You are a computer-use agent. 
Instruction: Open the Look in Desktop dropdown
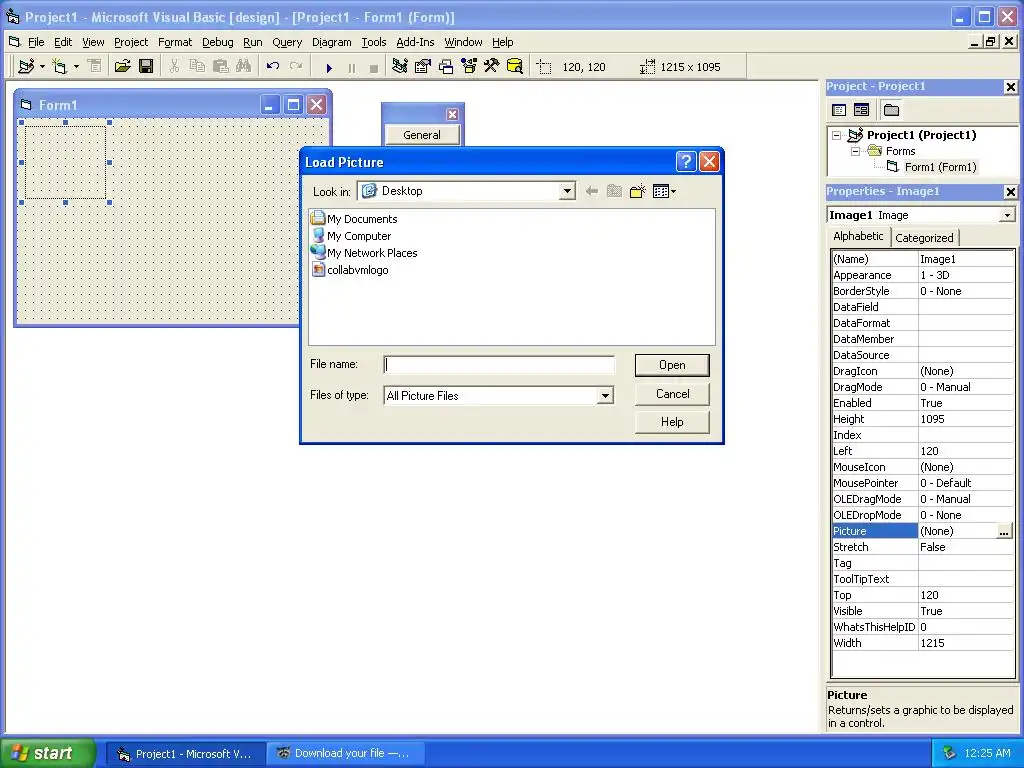[x=567, y=191]
